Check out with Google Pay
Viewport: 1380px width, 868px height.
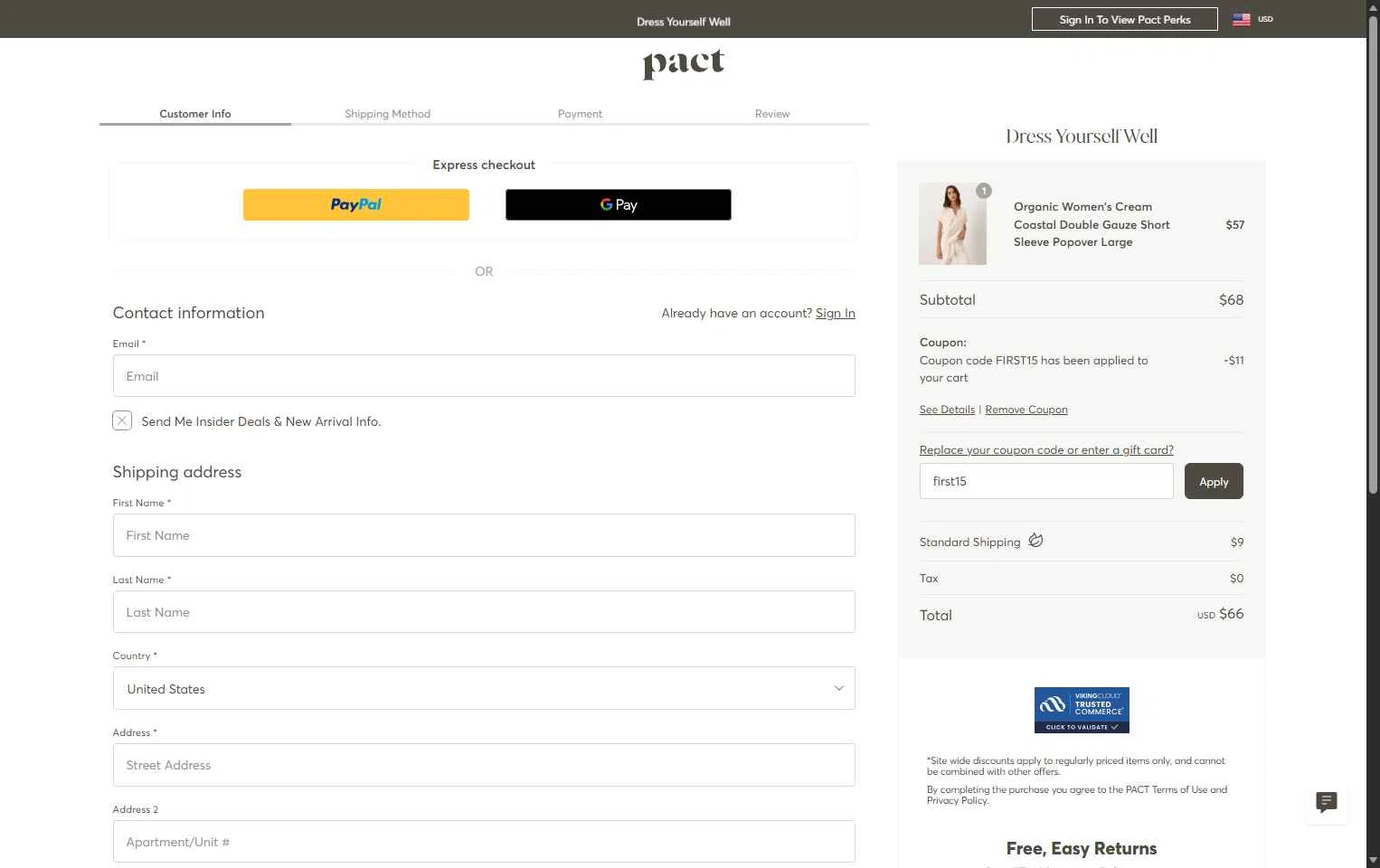point(619,204)
